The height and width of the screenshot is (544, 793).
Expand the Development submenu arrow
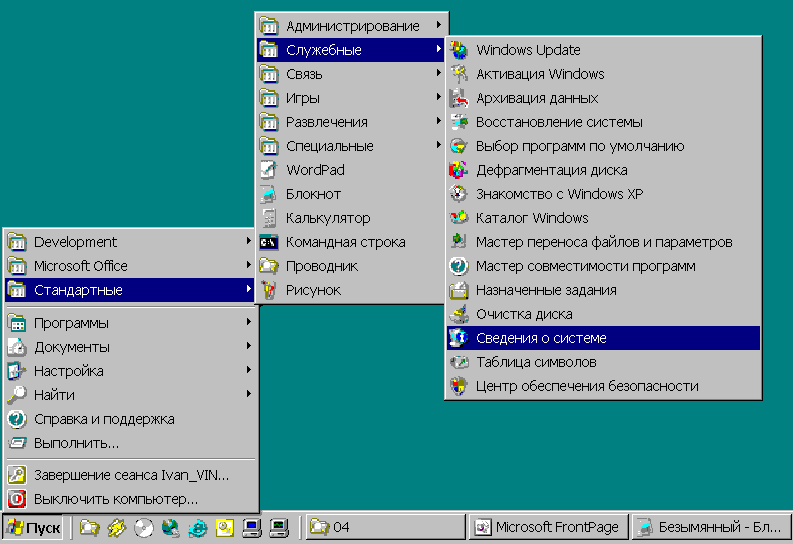248,241
